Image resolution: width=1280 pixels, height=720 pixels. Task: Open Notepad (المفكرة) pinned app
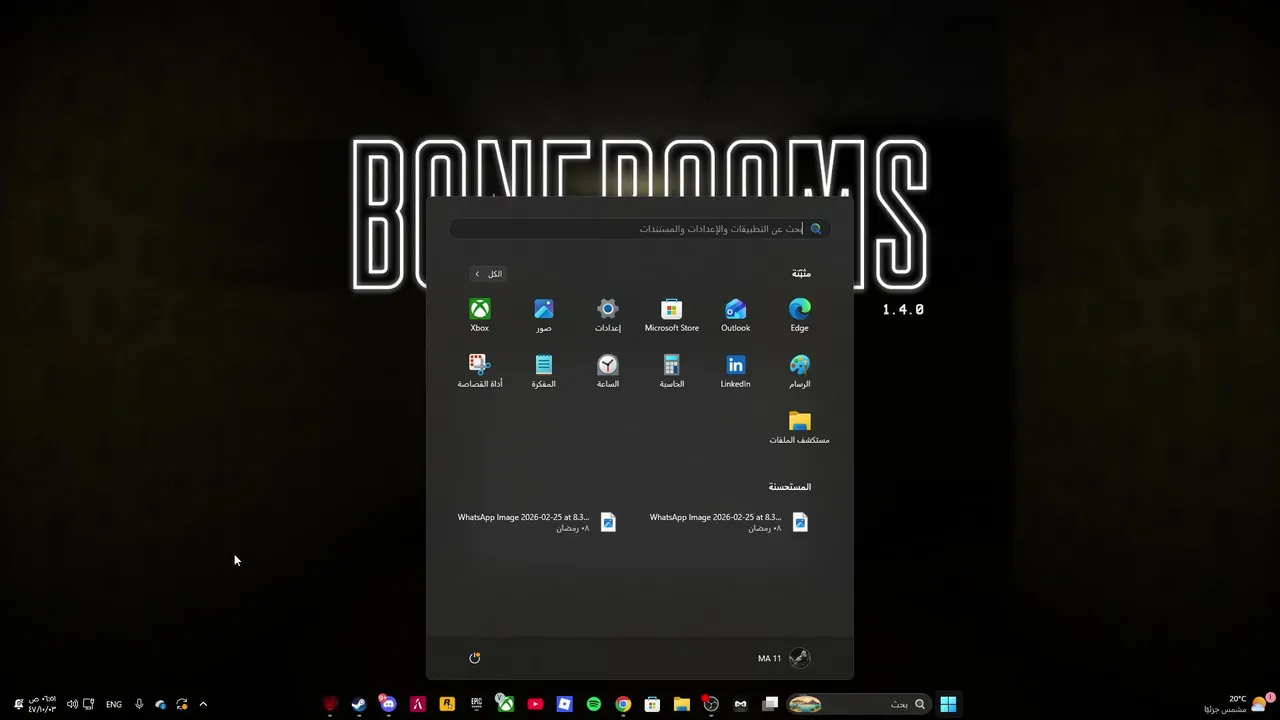click(544, 371)
